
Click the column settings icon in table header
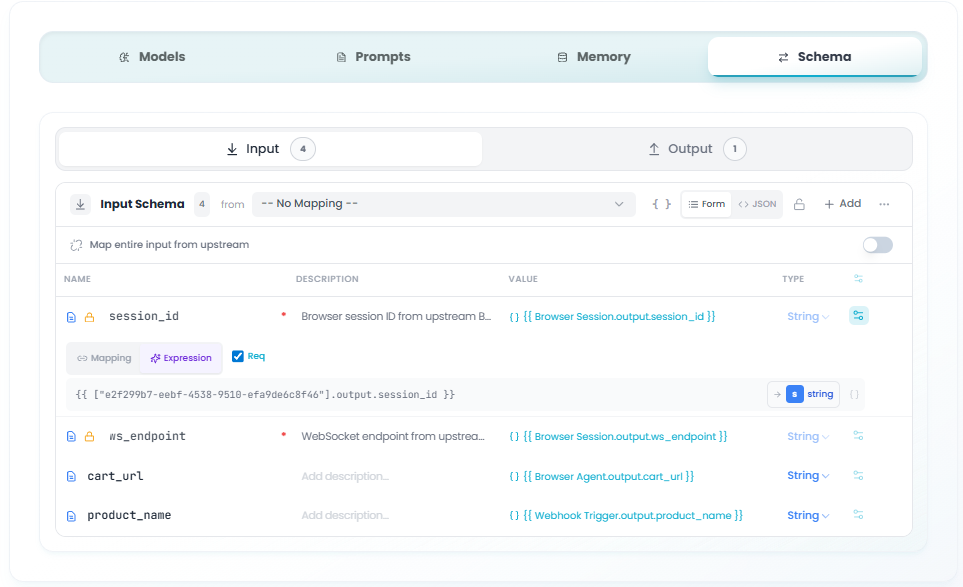click(x=858, y=279)
